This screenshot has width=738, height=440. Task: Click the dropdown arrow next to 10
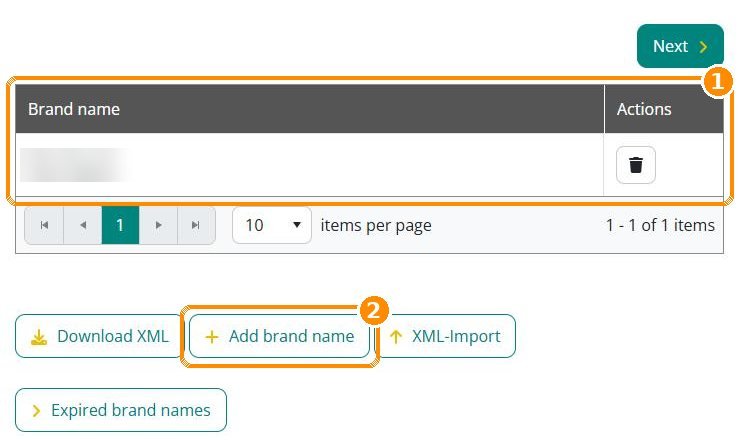point(297,225)
